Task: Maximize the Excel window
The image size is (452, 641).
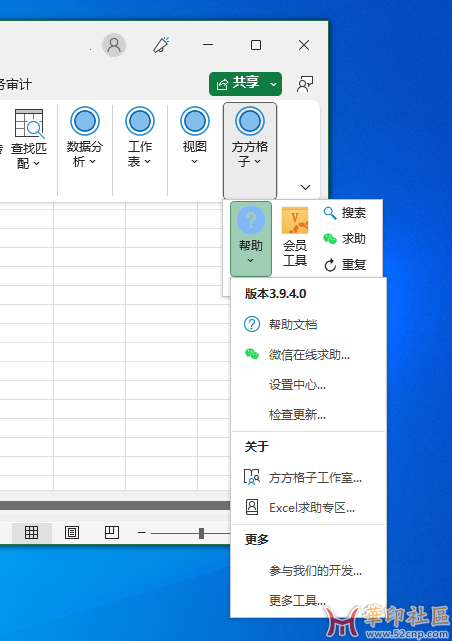Action: [x=256, y=45]
